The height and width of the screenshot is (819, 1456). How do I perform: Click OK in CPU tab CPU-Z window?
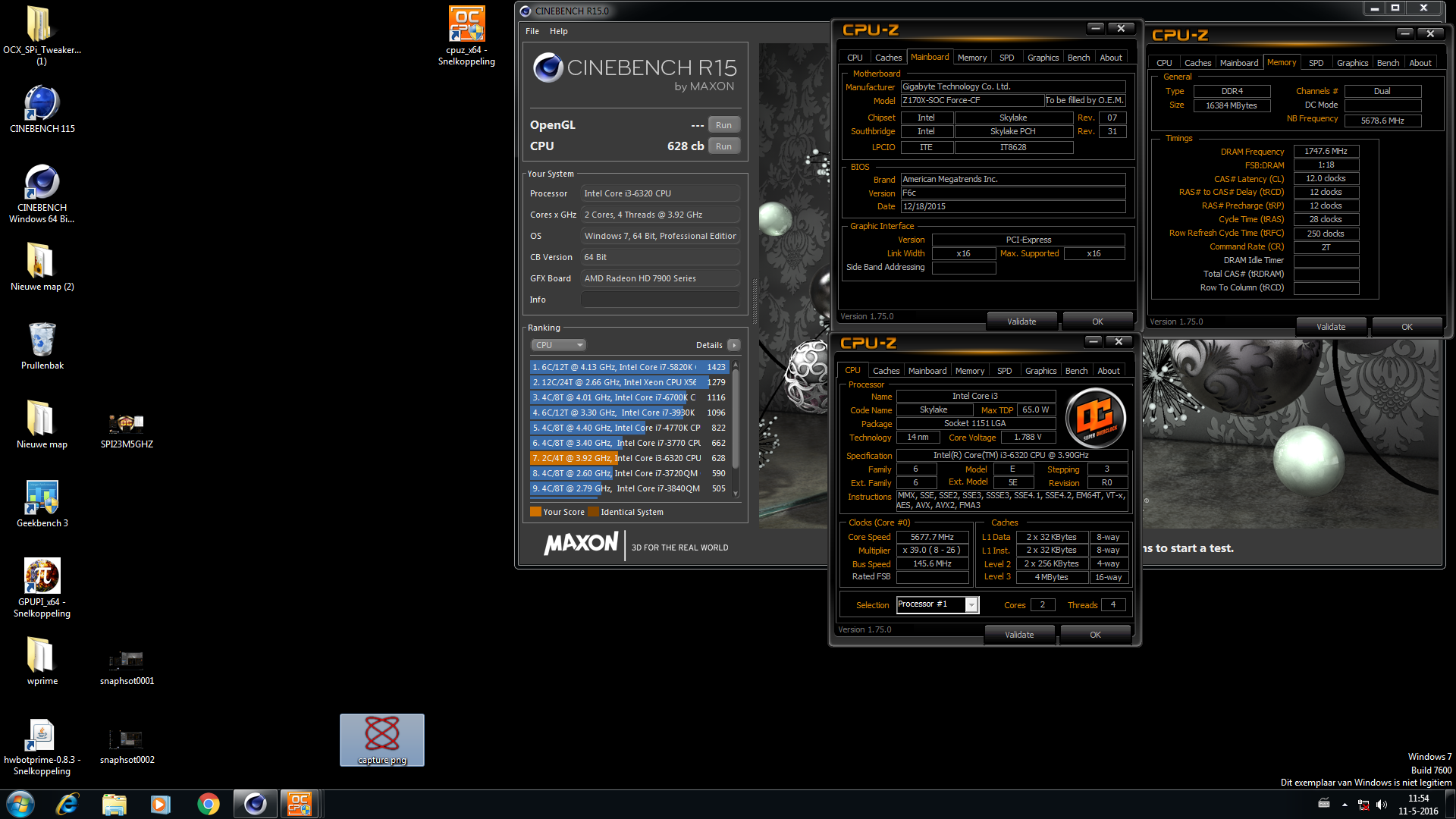point(1095,635)
